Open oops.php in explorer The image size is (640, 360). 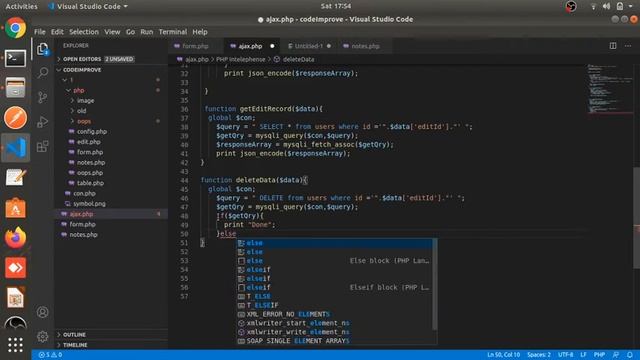[90, 173]
